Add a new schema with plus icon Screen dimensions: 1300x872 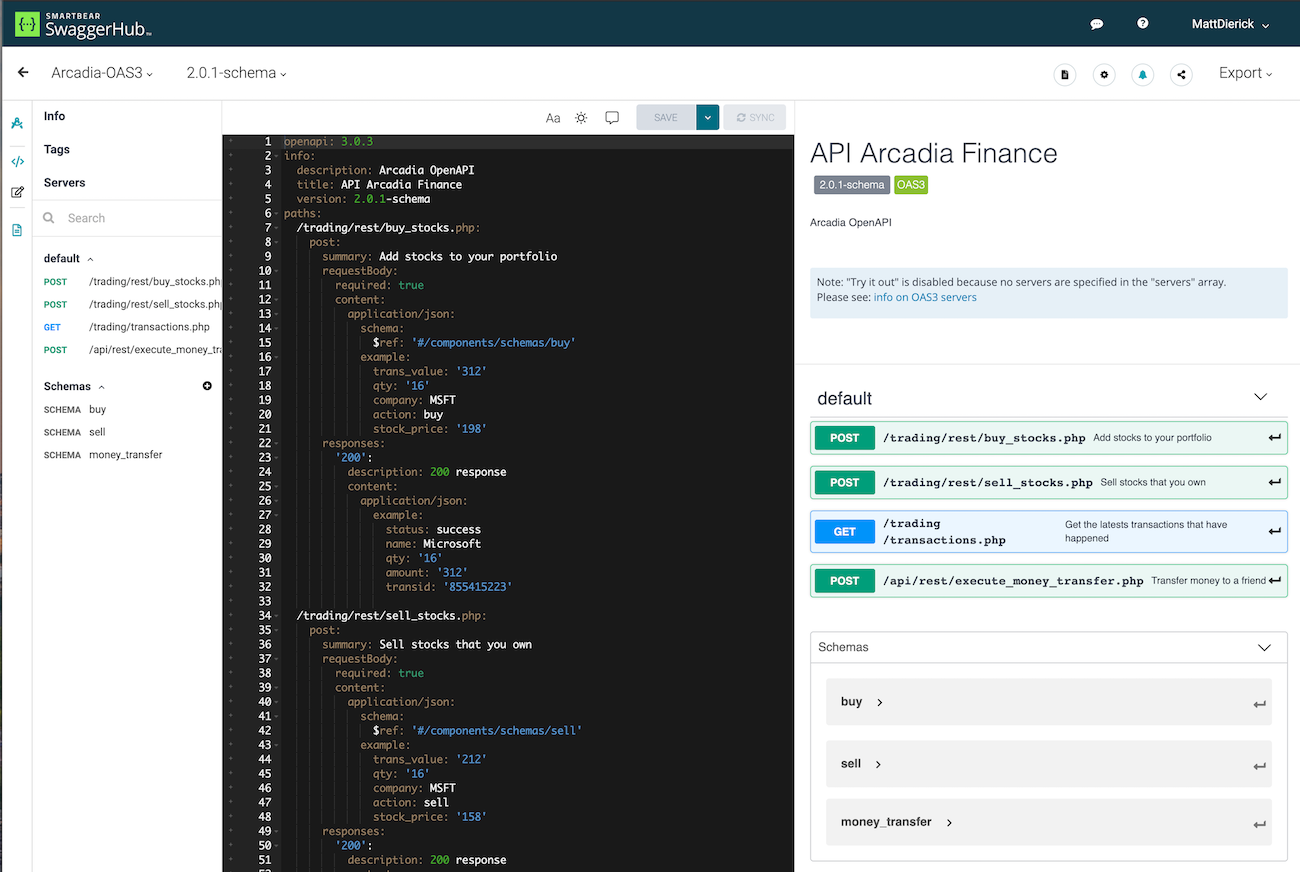pyautogui.click(x=207, y=386)
